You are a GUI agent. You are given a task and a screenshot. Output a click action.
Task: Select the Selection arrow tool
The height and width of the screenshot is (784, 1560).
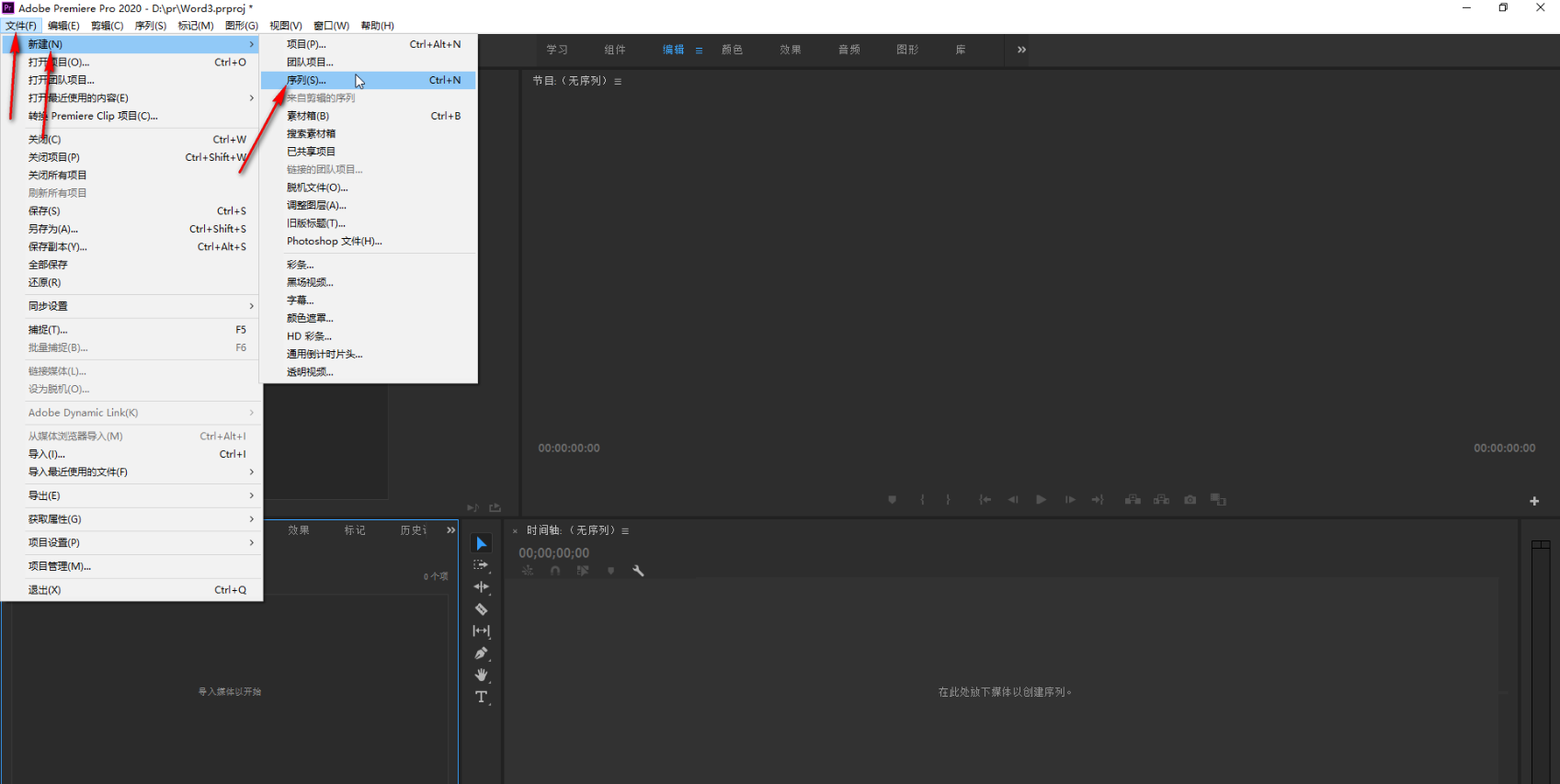coord(481,543)
